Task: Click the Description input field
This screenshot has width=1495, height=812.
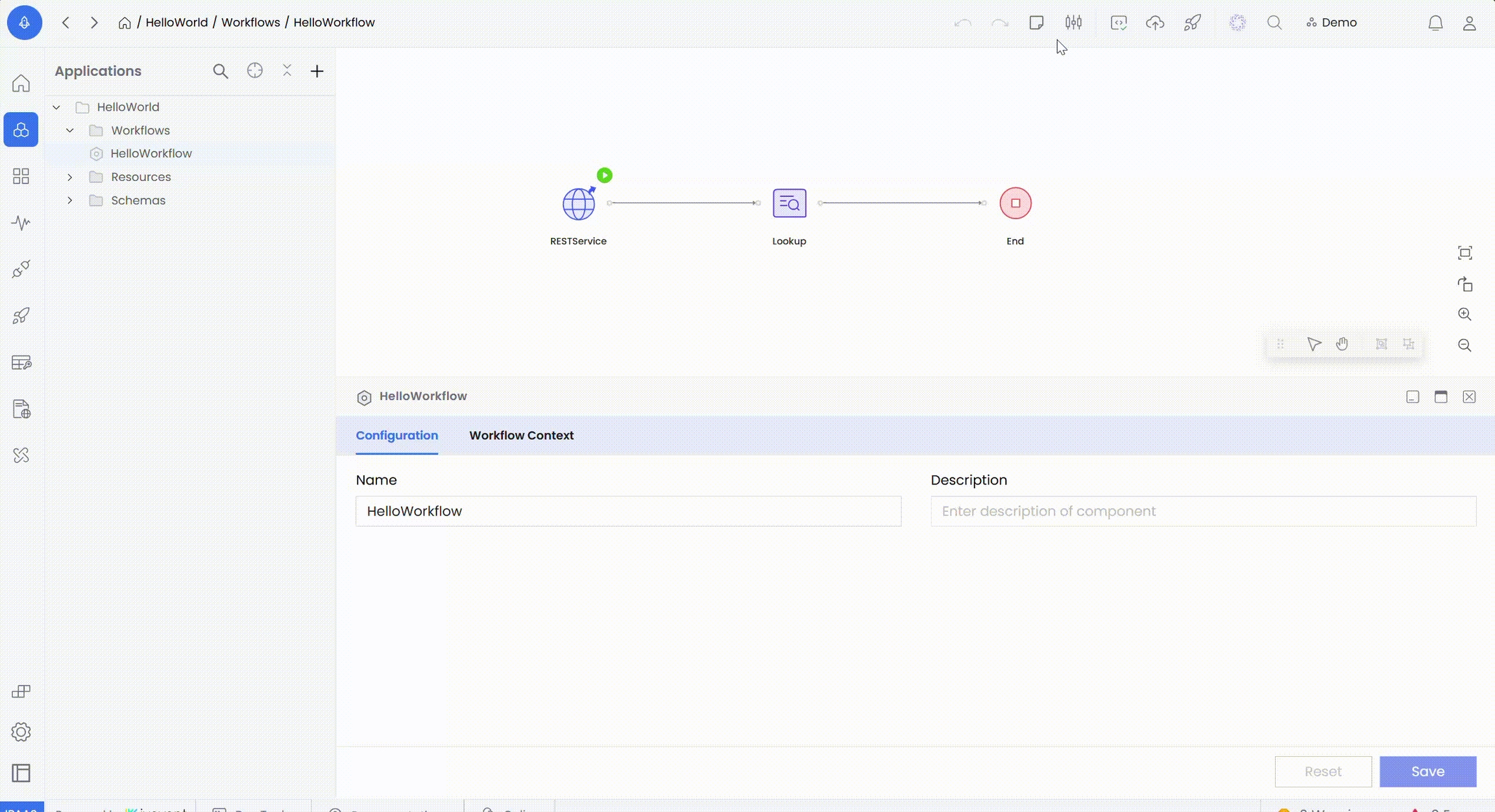Action: pyautogui.click(x=1203, y=511)
